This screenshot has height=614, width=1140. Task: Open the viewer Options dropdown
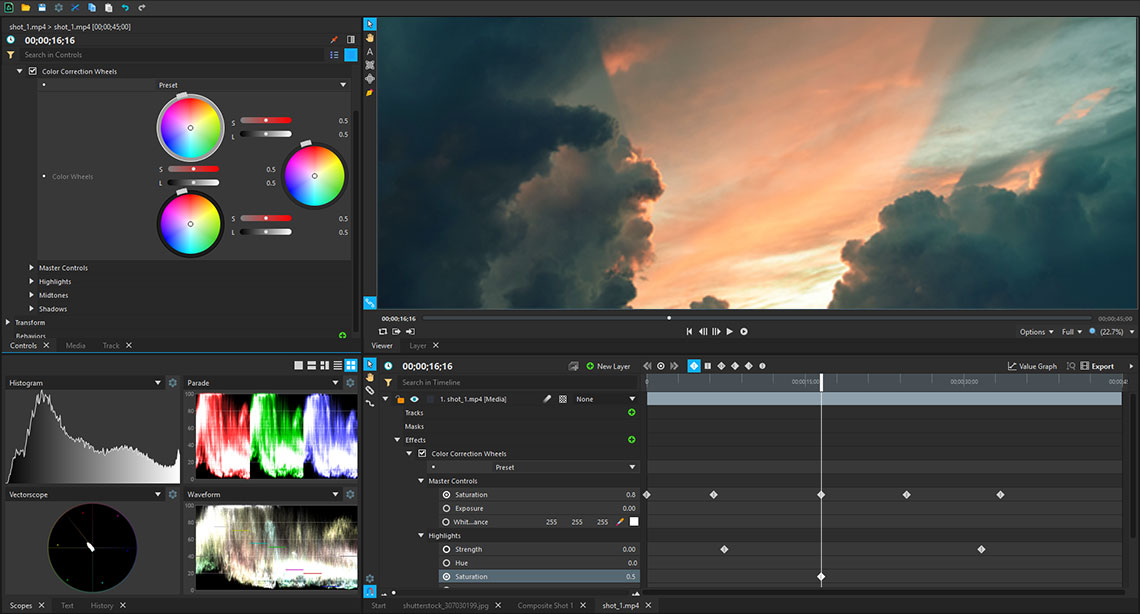[1036, 331]
